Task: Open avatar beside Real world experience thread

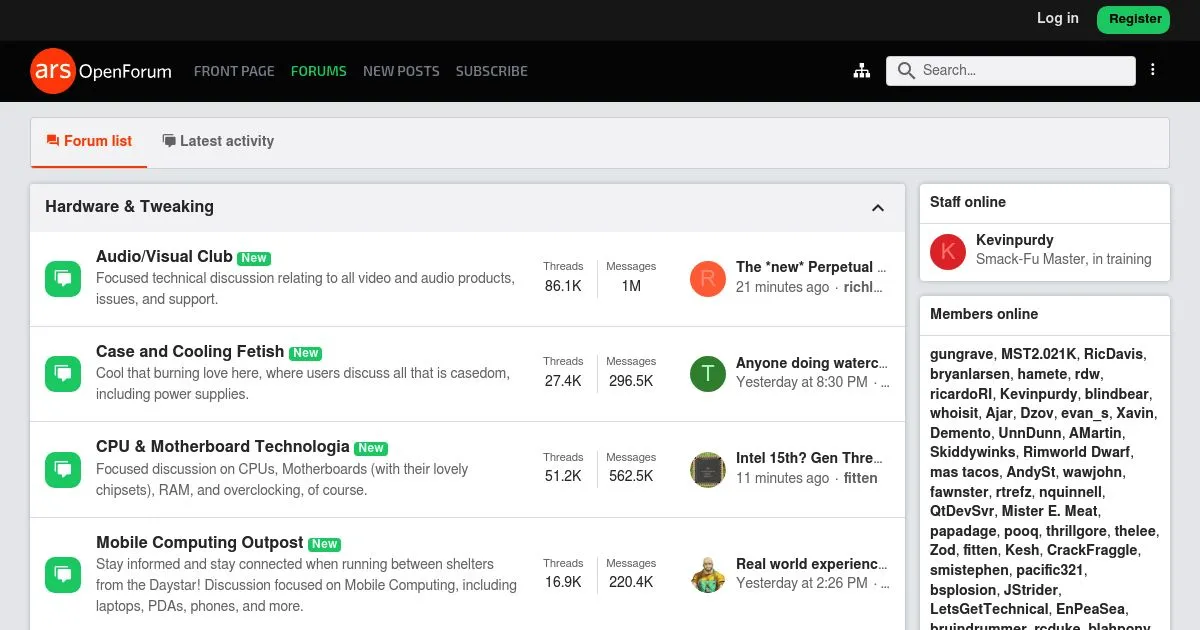Action: point(708,575)
